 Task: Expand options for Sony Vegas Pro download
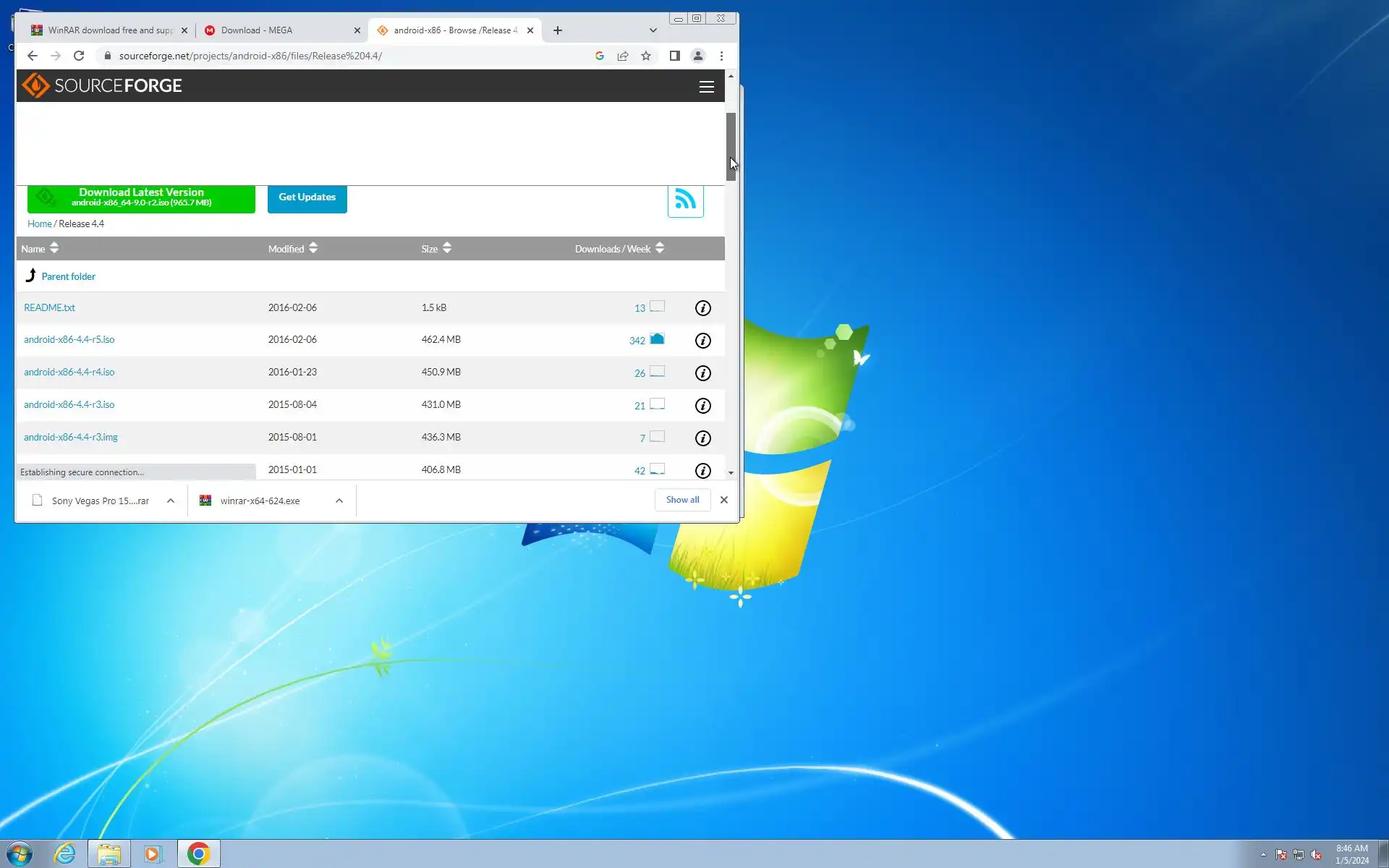171,501
